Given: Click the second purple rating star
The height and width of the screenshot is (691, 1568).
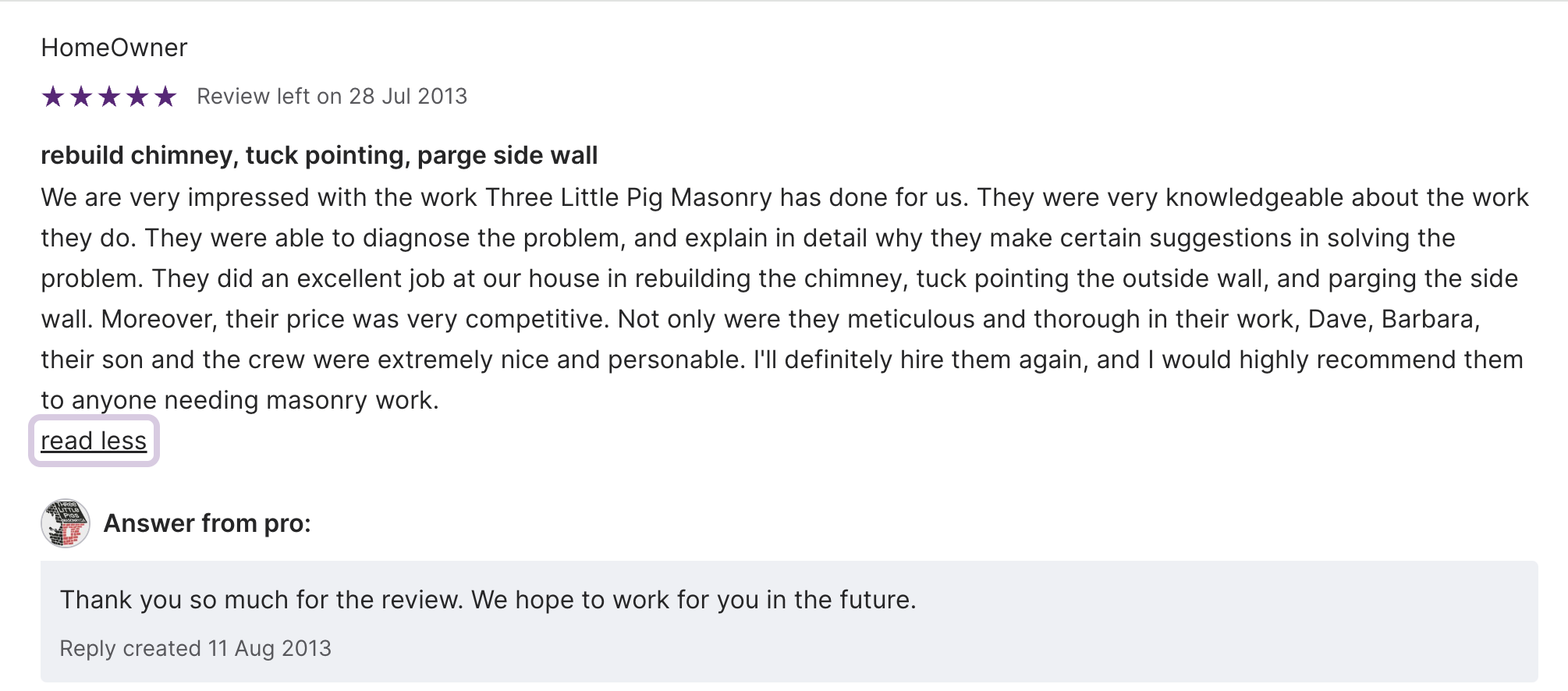Looking at the screenshot, I should coord(81,97).
